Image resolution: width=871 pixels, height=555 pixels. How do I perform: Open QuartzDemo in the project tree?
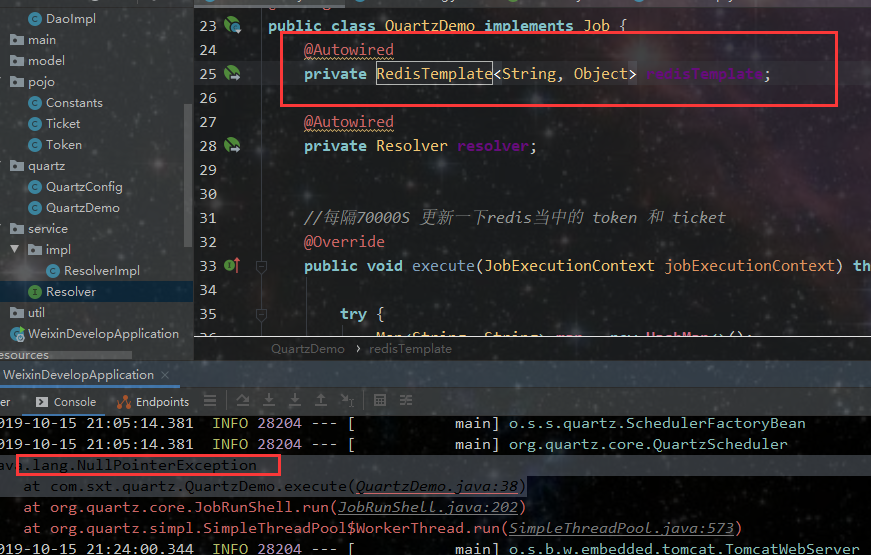(x=82, y=208)
